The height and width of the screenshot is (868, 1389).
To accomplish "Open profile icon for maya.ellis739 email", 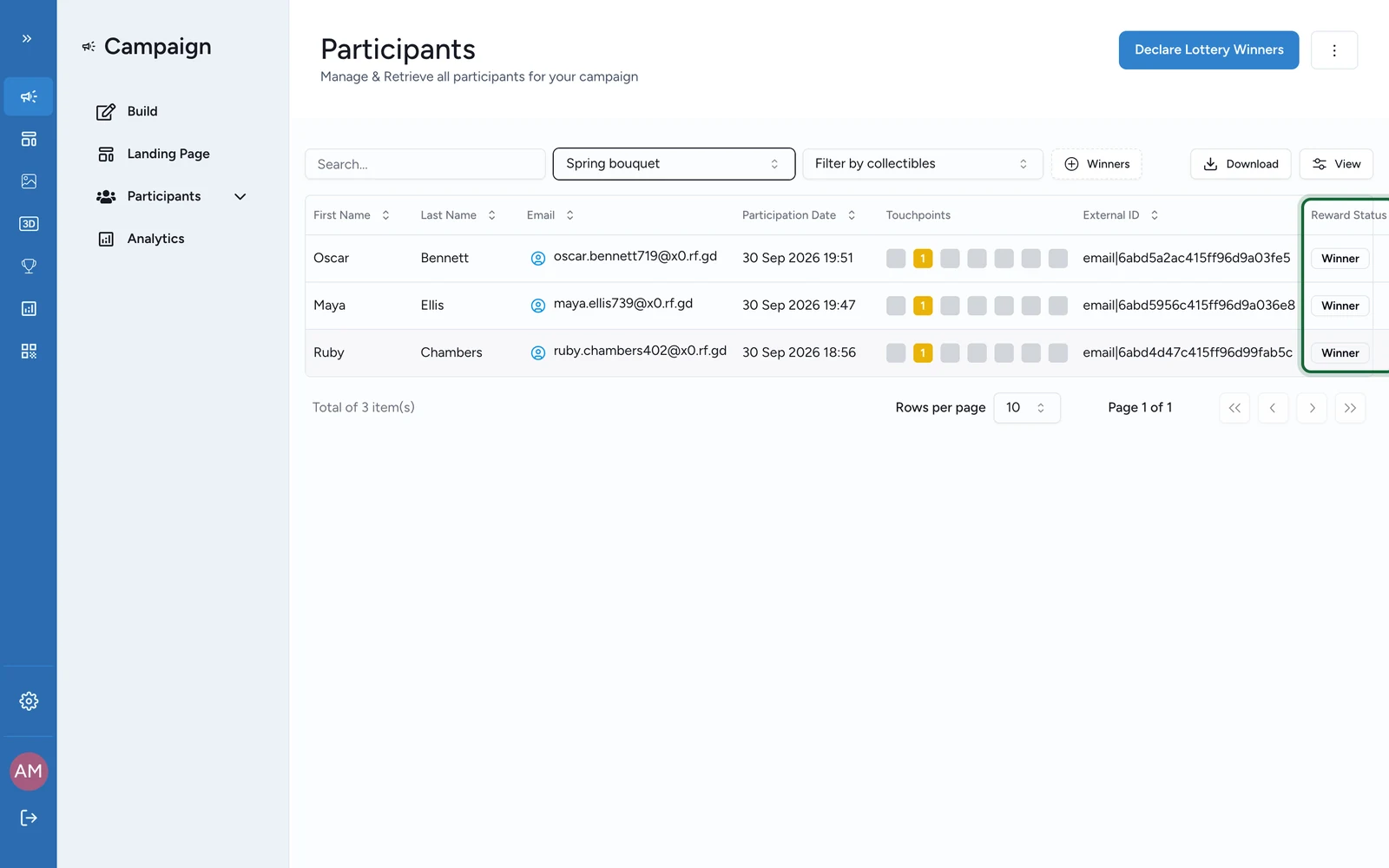I will click(x=538, y=306).
